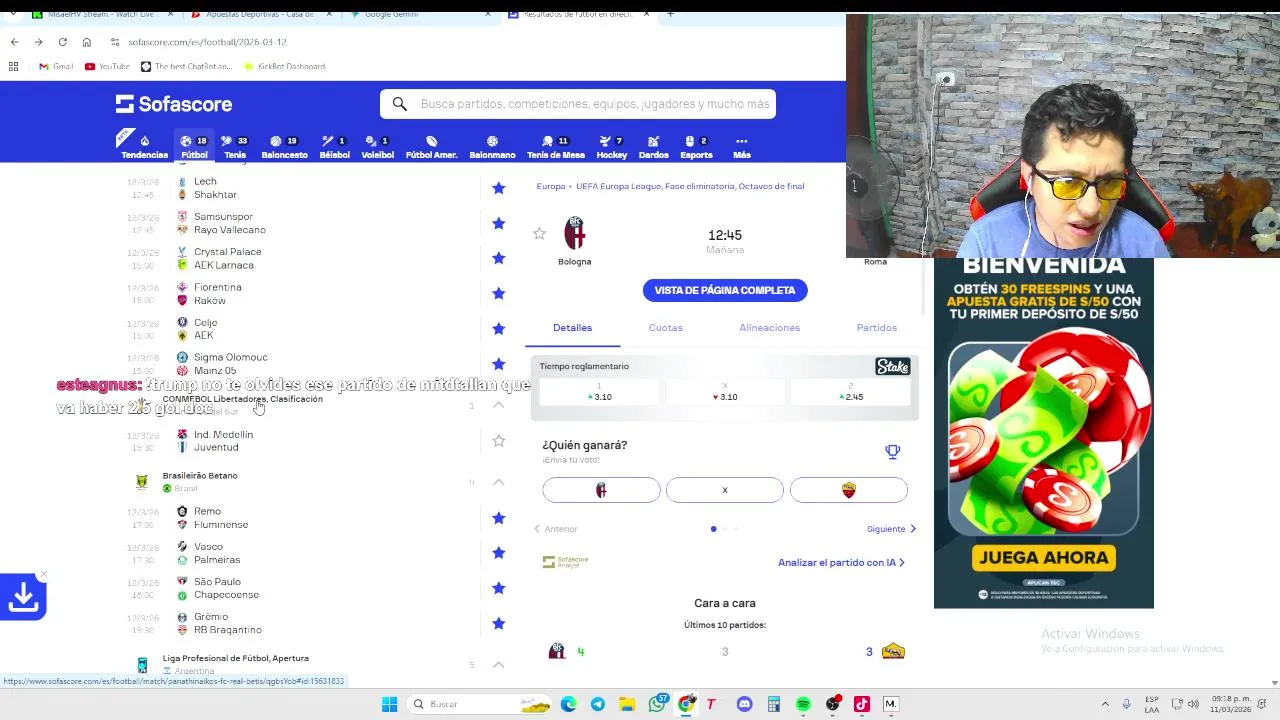This screenshot has height=720, width=1280.
Task: Collapse the Liga Profesional de Fútbol section
Action: (x=498, y=665)
